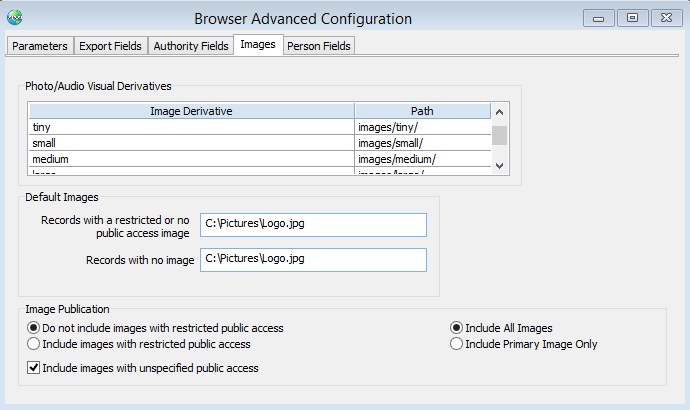Screen dimensions: 690x410
Task: Minimize the Browser Advanced Configuration window
Action: (598, 18)
